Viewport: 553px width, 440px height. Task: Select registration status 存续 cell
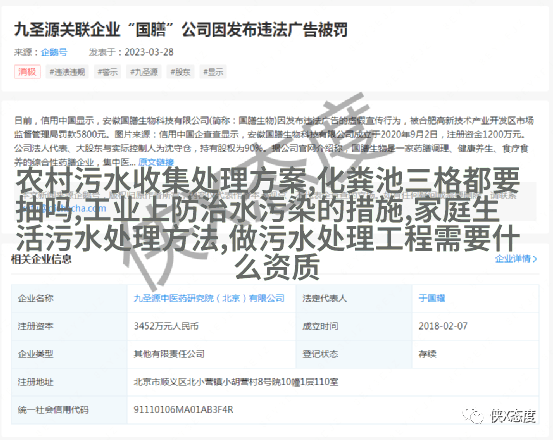[475, 354]
